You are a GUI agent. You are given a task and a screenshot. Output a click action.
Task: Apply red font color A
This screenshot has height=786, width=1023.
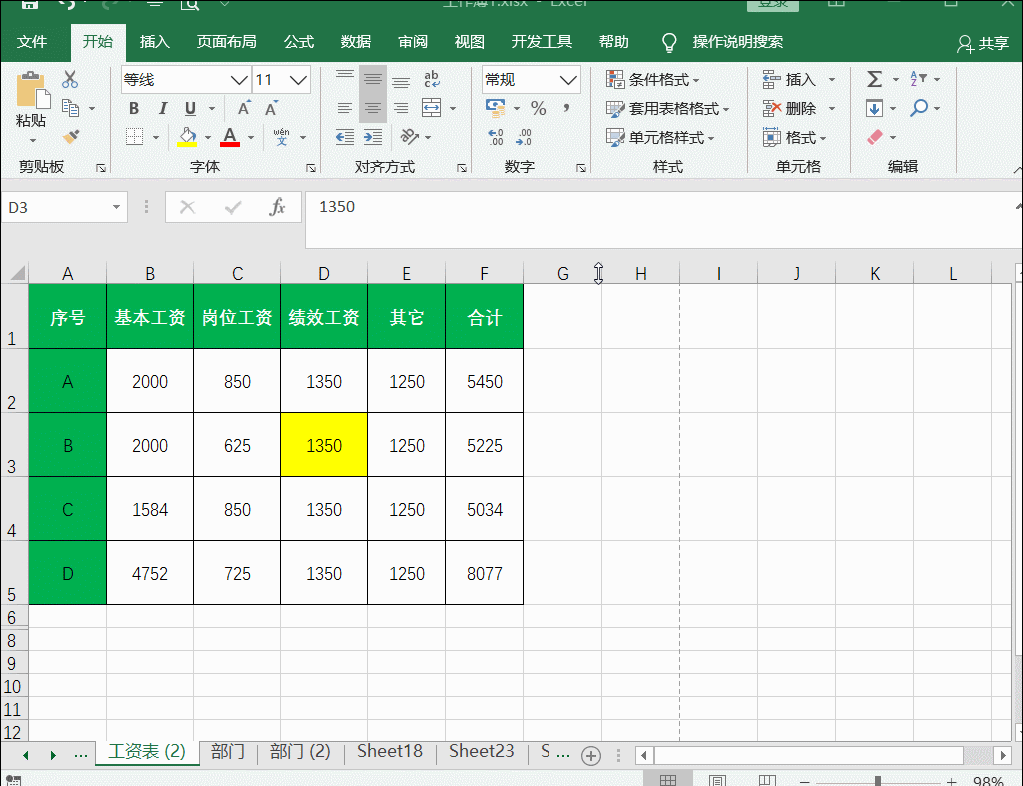point(230,137)
